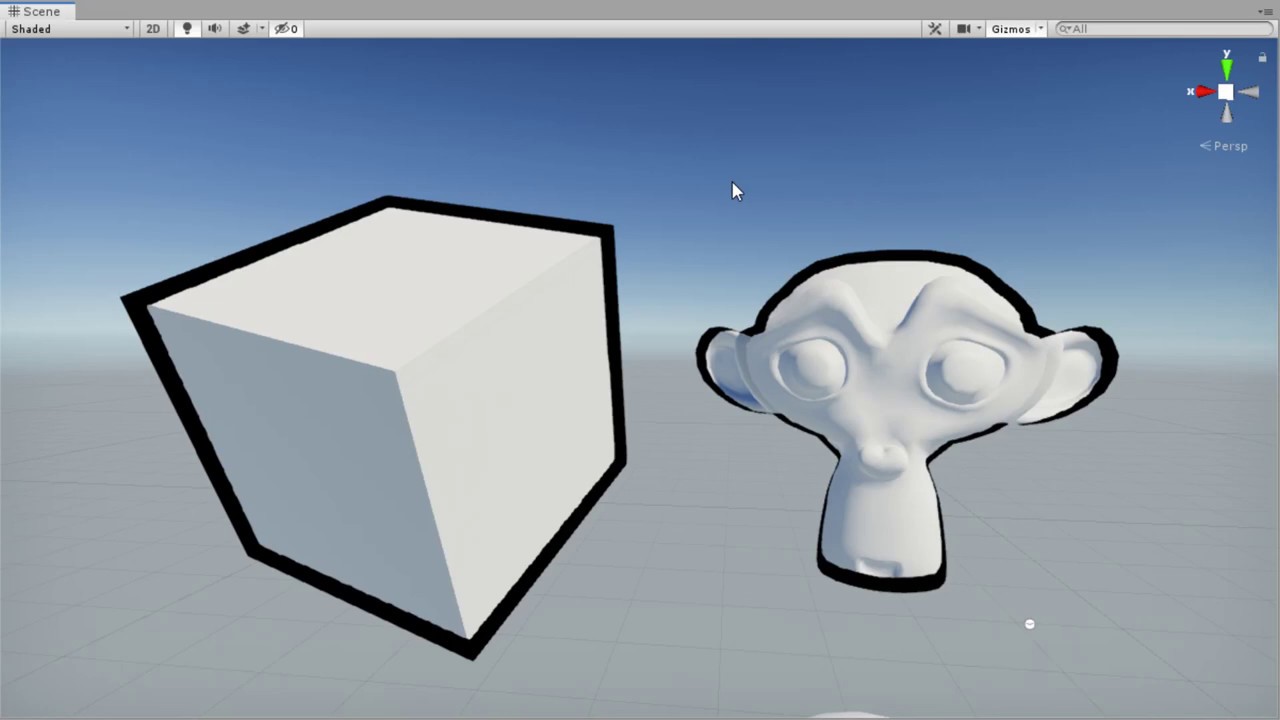Toggle scene audio speaker icon

[x=214, y=29]
